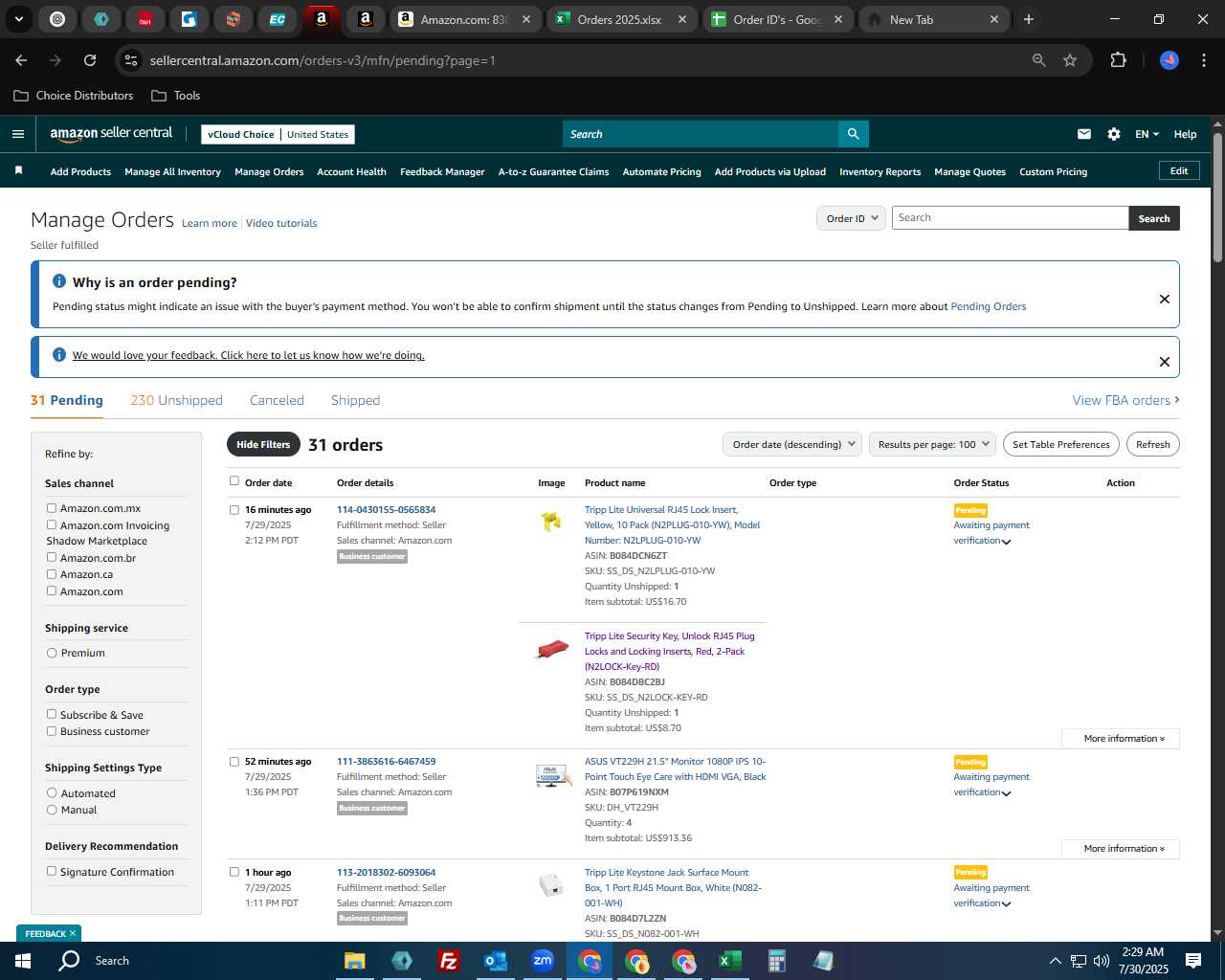Open Excel from the taskbar
Screen dimensions: 1225x980
pos(729,961)
